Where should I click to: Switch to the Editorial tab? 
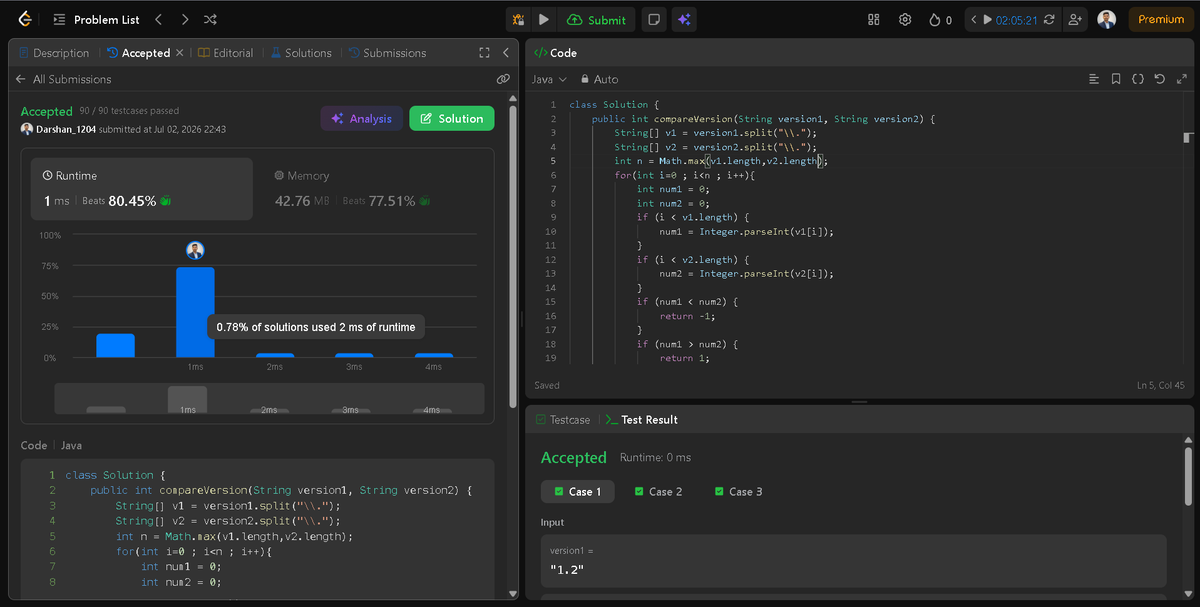[x=225, y=53]
